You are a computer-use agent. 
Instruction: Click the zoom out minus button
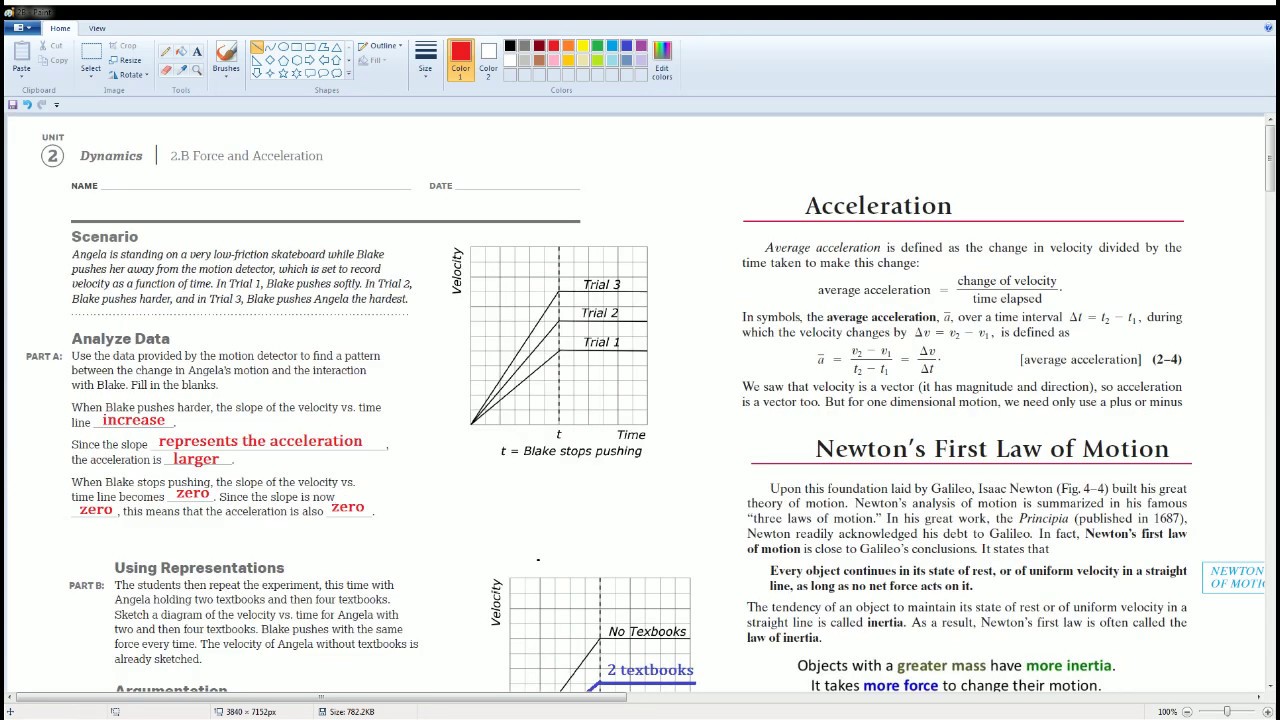click(x=1186, y=712)
